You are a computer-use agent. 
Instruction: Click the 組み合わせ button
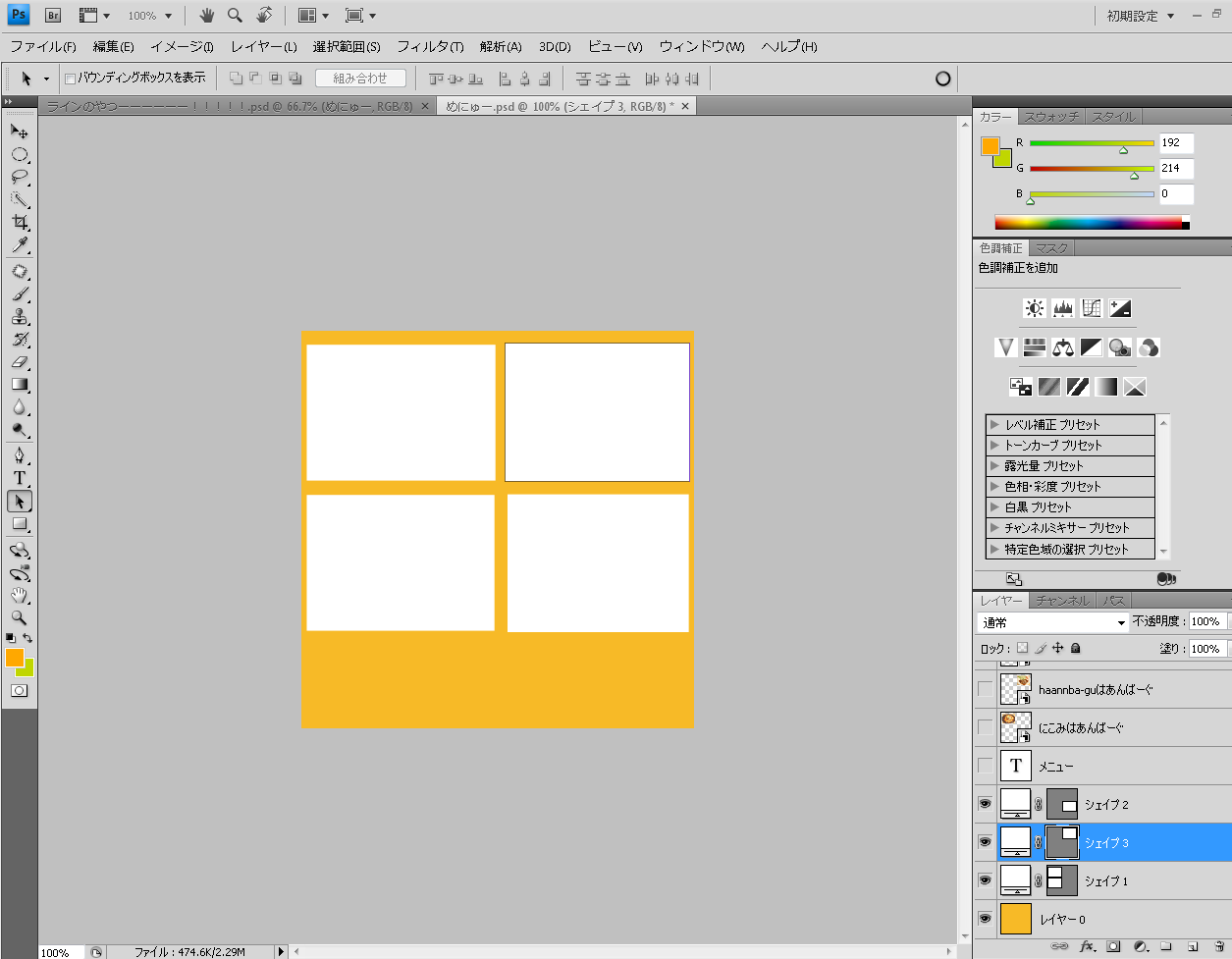tap(360, 79)
